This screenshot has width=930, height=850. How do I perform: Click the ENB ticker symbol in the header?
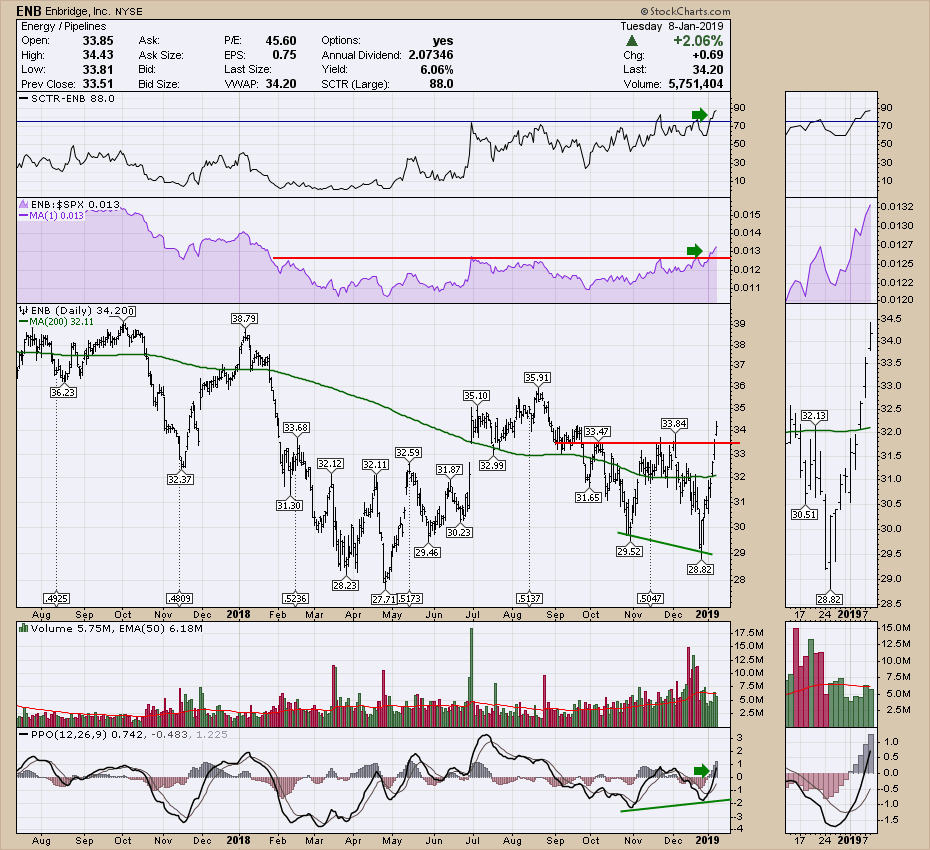click(x=28, y=11)
